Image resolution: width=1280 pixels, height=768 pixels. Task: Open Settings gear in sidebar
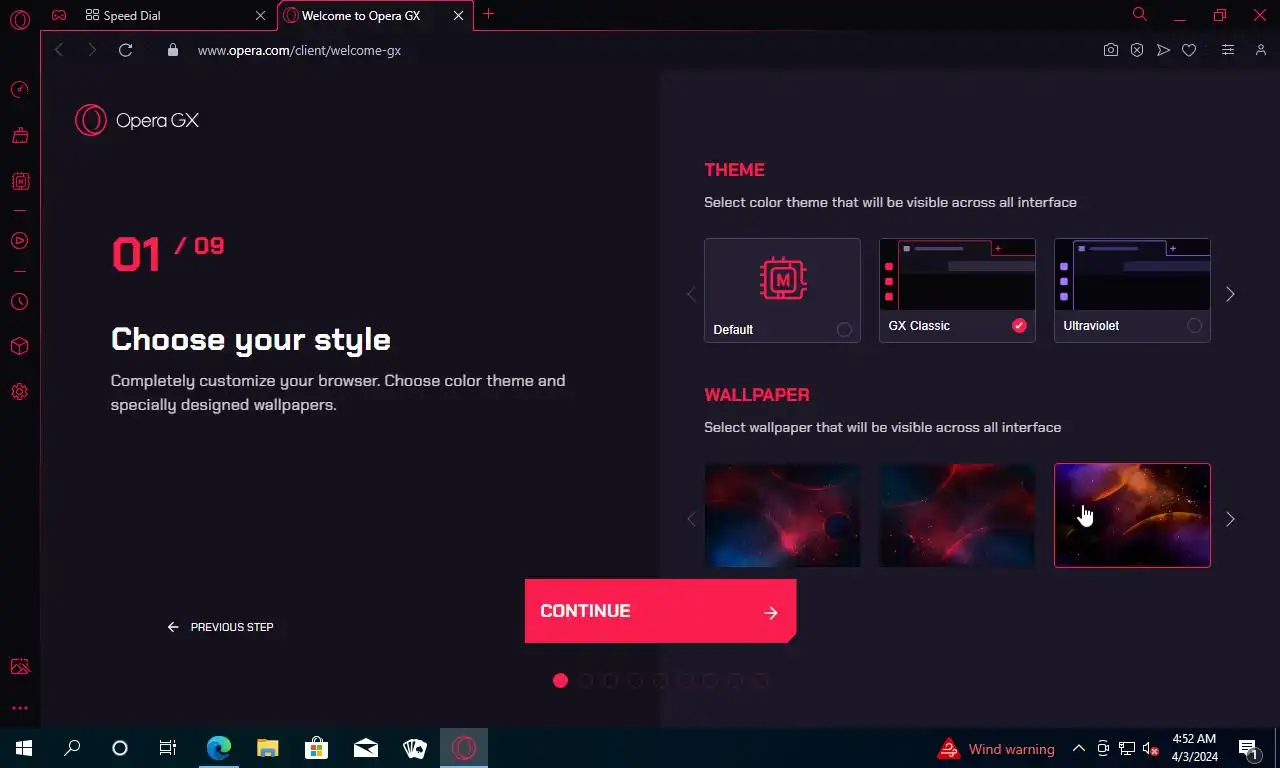click(x=19, y=392)
